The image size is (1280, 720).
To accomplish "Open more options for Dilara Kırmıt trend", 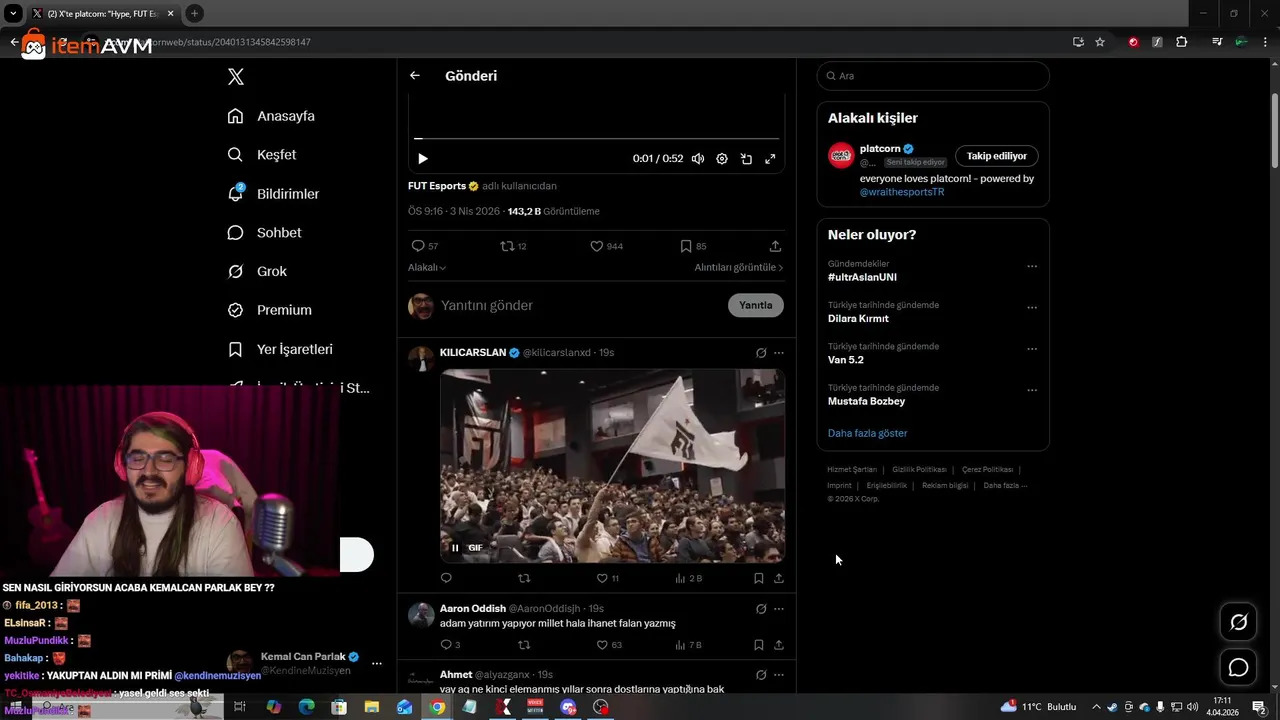I will click(x=1032, y=308).
